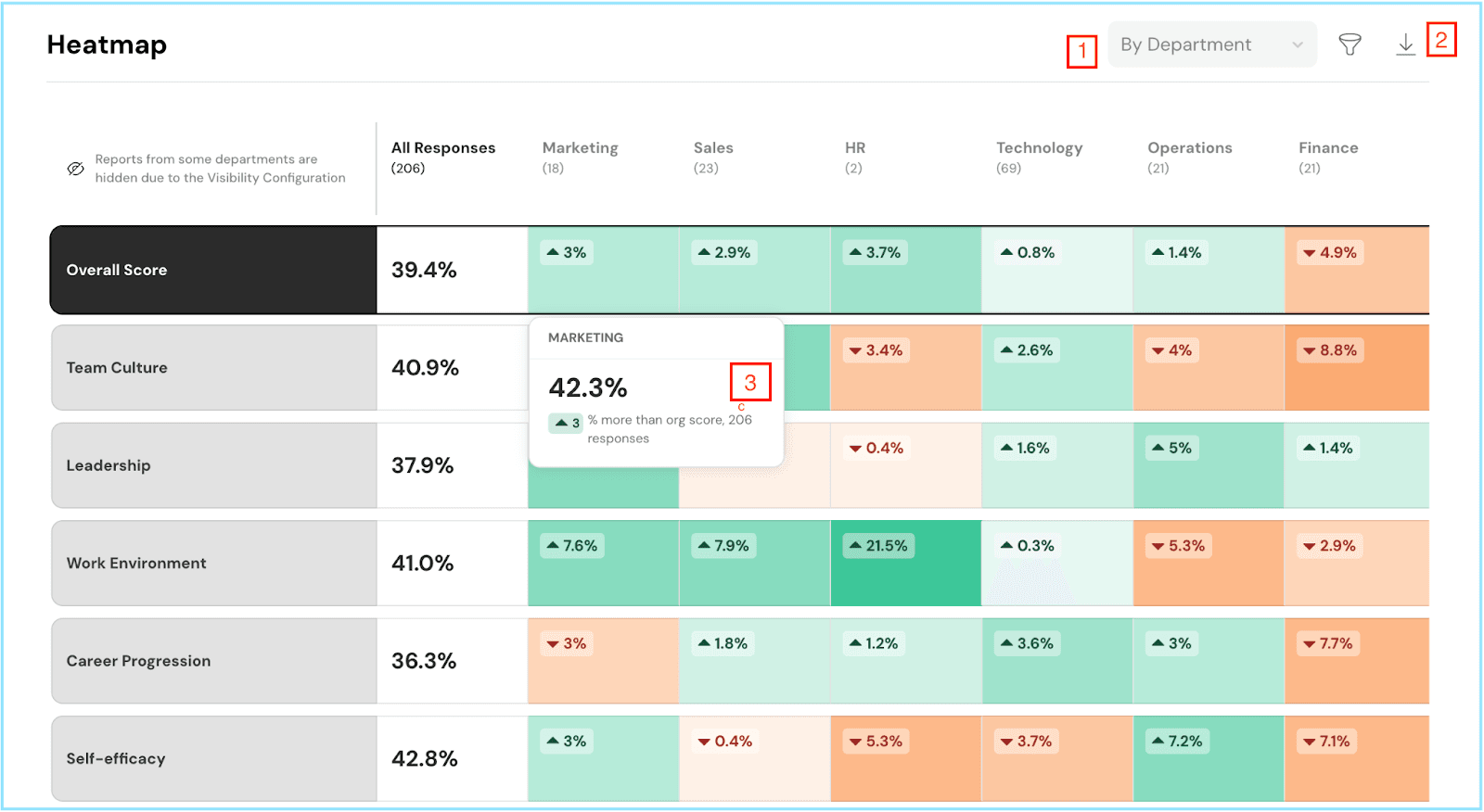Click the up arrow in Marketing tooltip badge
1484x812 pixels.
tap(561, 423)
